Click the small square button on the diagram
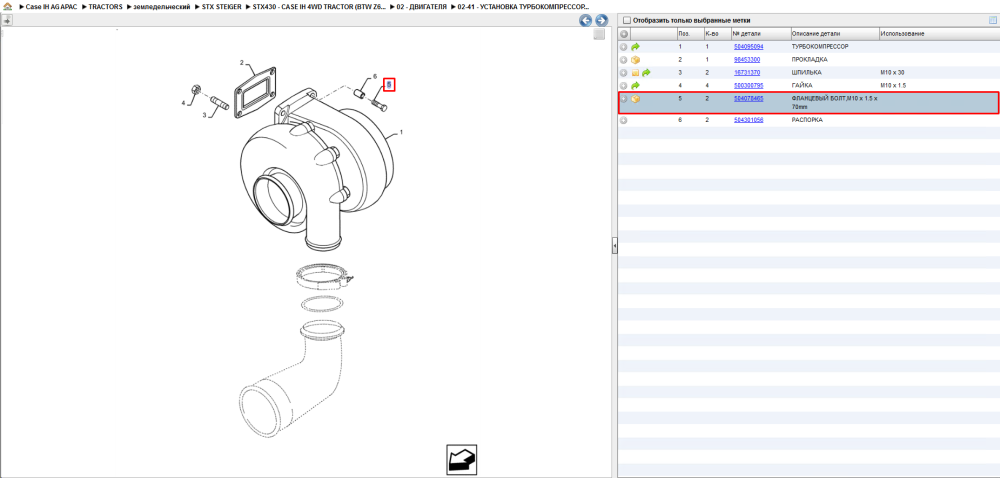 [598, 34]
